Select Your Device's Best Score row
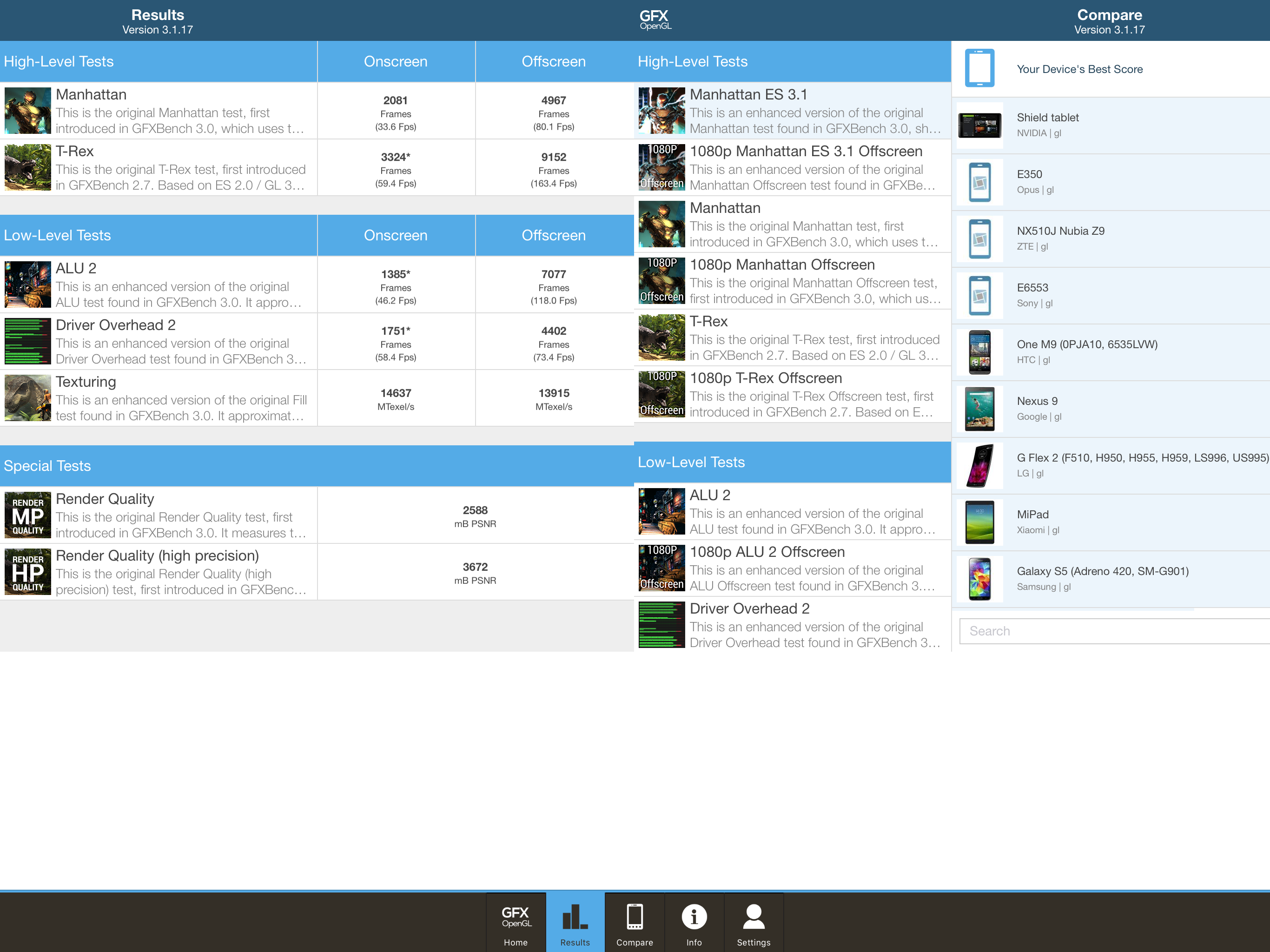Image resolution: width=1270 pixels, height=952 pixels. 1111,69
